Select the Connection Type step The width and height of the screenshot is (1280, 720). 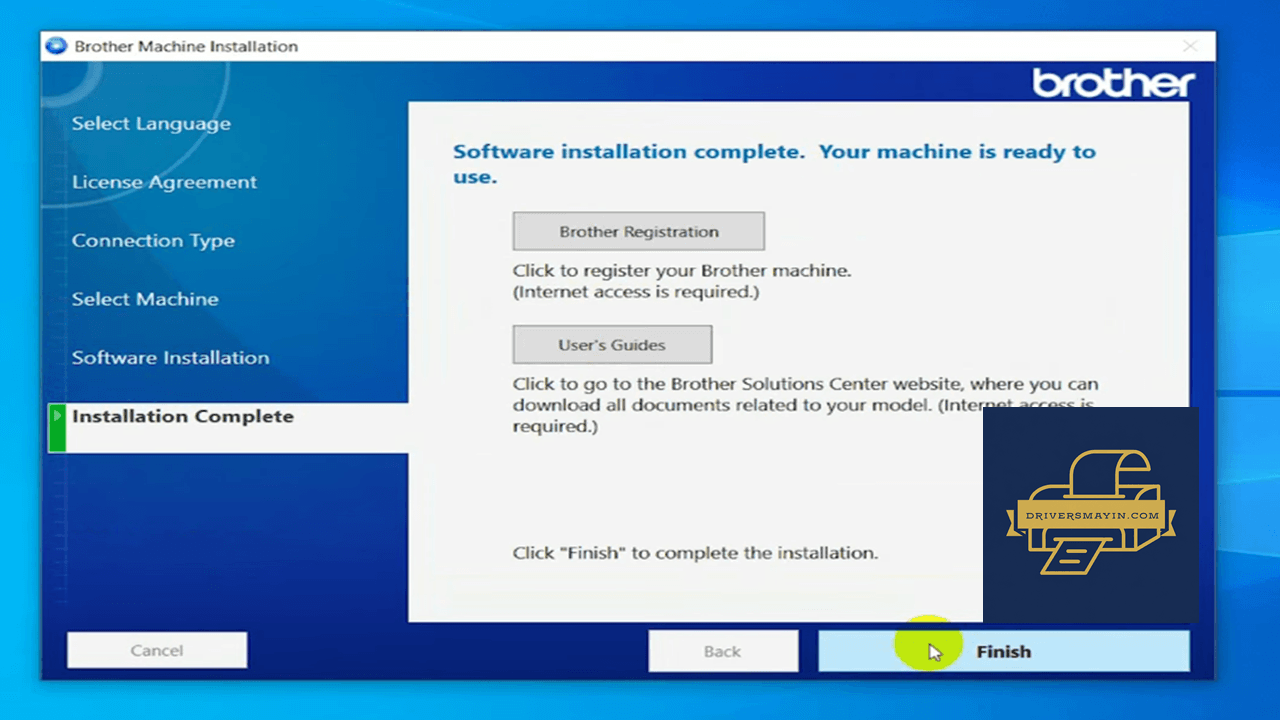coord(153,241)
